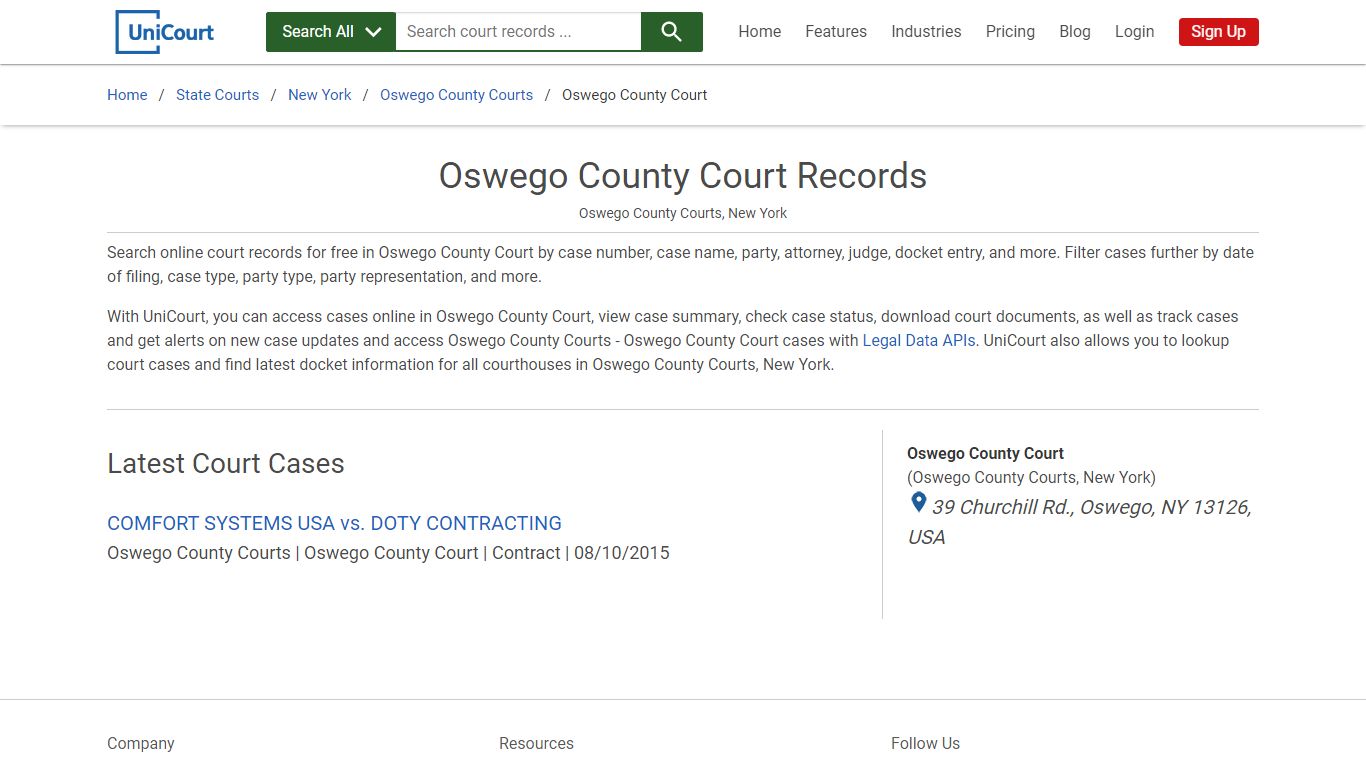Screen dimensions: 1366x768
Task: Click the bold Oswego County Court sidebar title
Action: click(x=985, y=453)
